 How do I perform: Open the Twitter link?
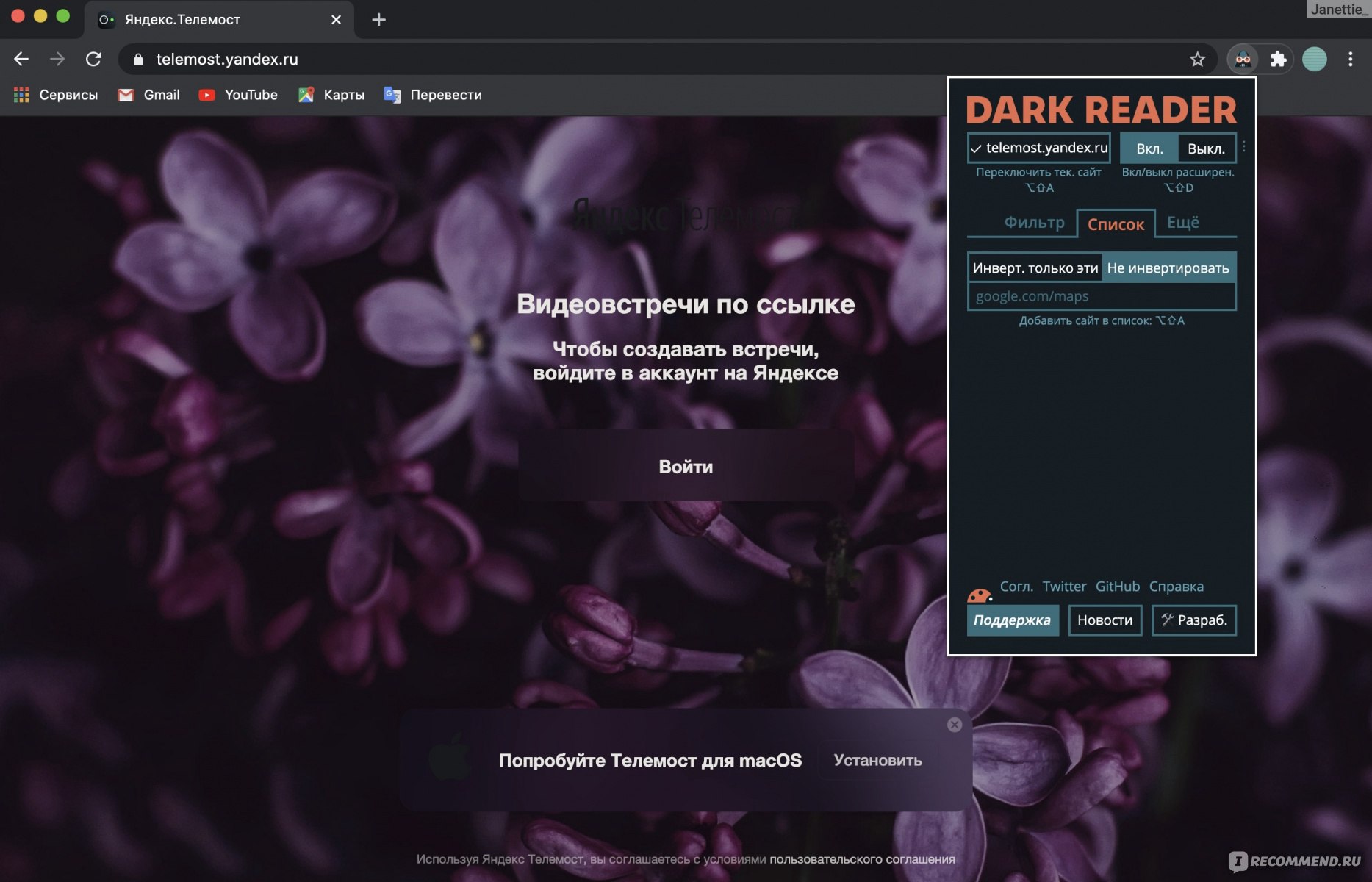pos(1064,587)
